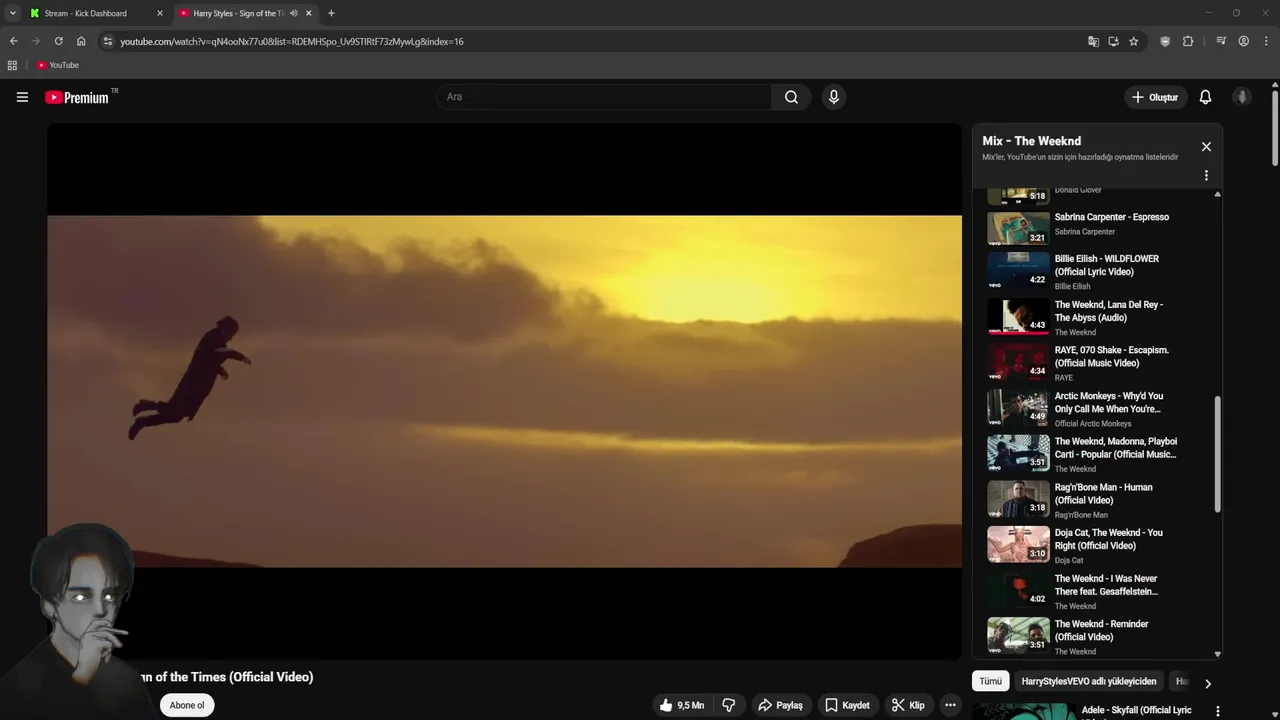Create a clip with the Klip button
Screen dimensions: 1280x720
click(x=908, y=705)
